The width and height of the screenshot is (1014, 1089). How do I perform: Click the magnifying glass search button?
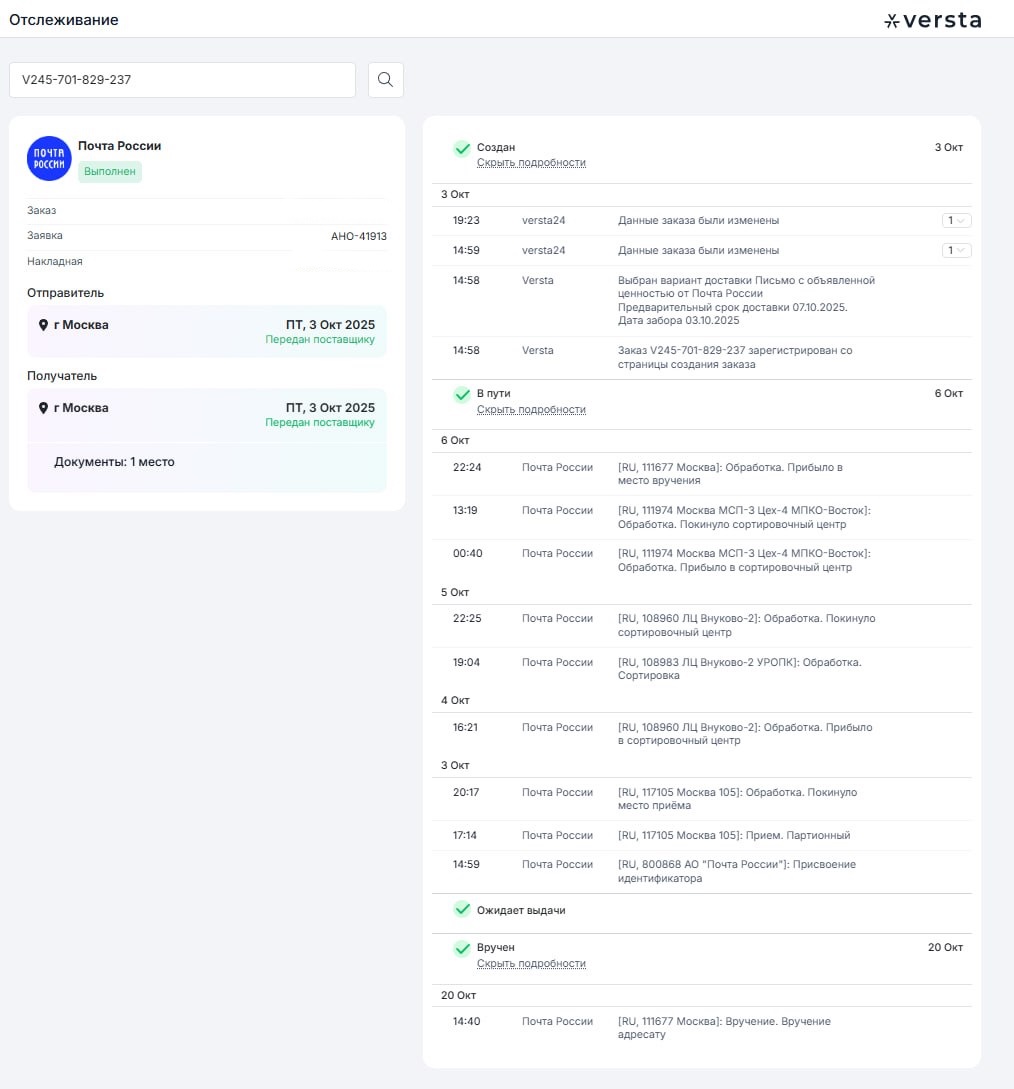385,80
